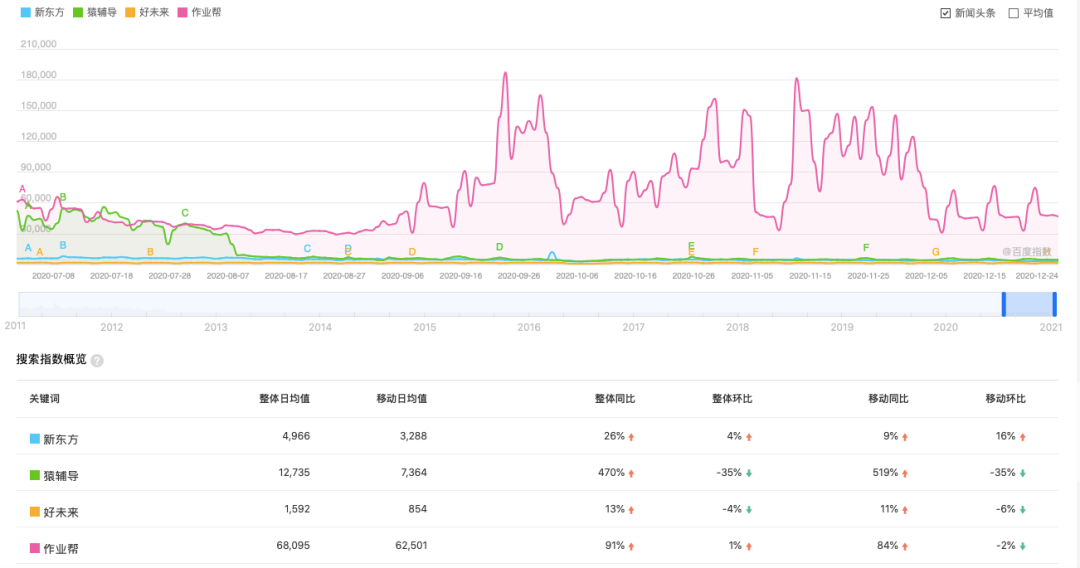Click the up arrow next to 84%
The height and width of the screenshot is (568, 1080).
point(904,547)
